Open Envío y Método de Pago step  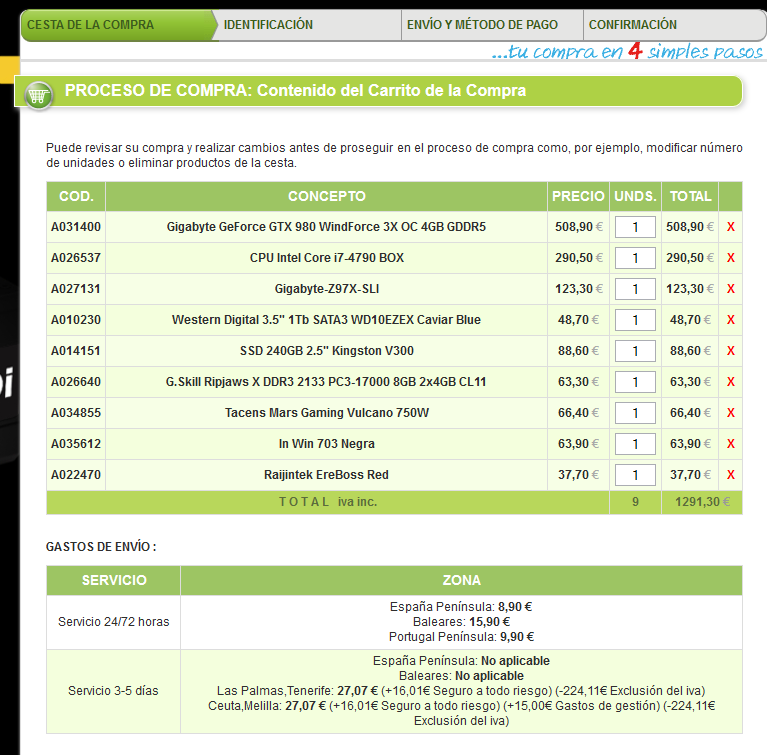[x=492, y=25]
